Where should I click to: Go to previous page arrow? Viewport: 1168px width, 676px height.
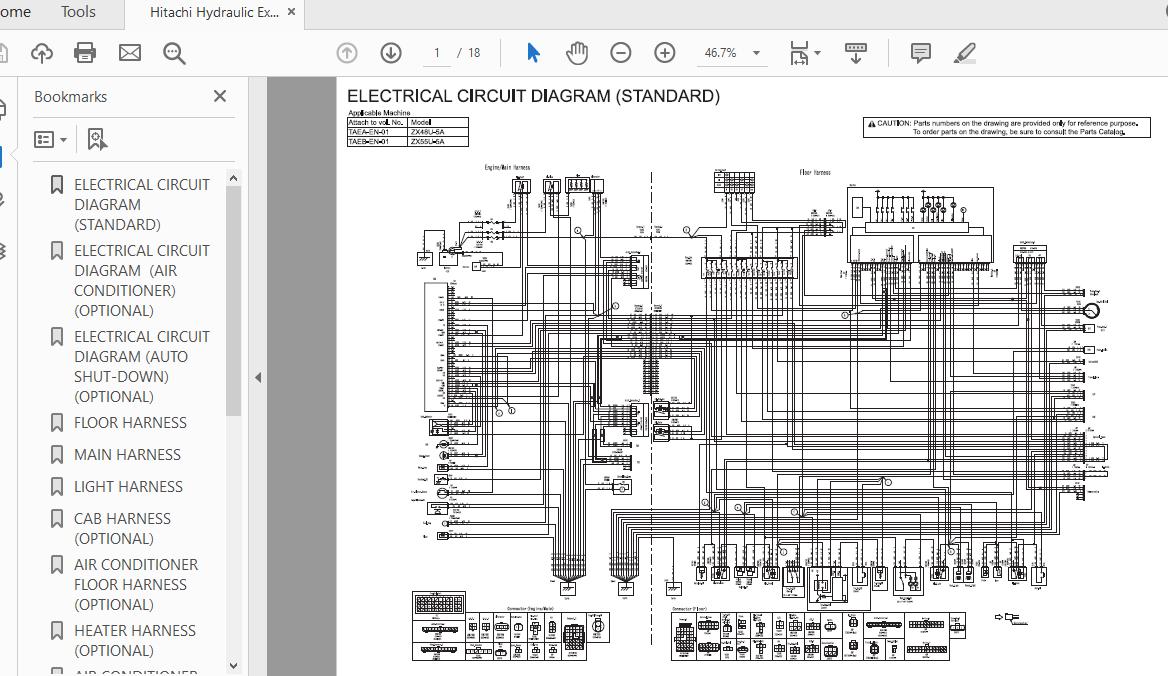coord(347,53)
